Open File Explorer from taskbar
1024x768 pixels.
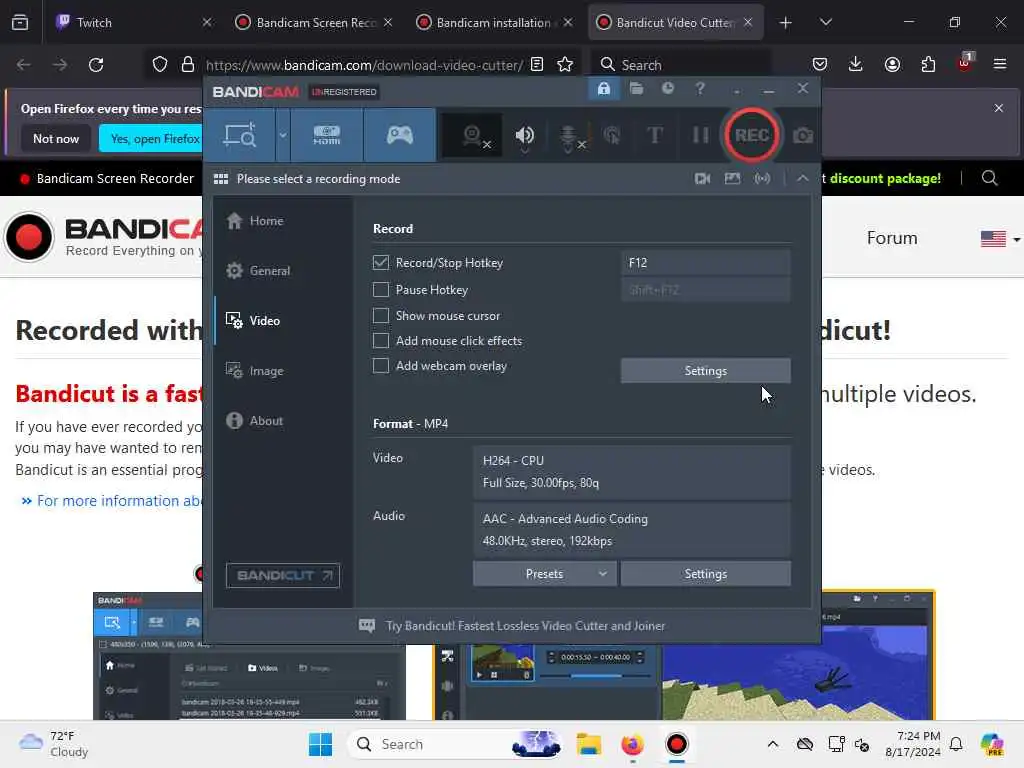pyautogui.click(x=588, y=744)
